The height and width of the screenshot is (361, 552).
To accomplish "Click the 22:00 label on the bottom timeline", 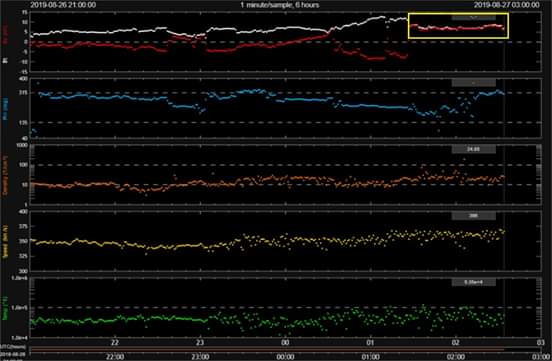I will click(115, 357).
